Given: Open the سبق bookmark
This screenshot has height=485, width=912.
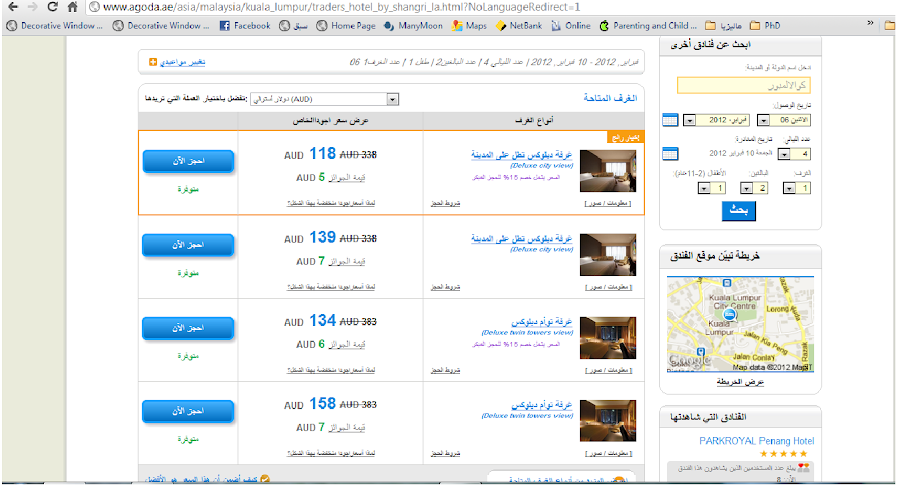Looking at the screenshot, I should [x=293, y=26].
